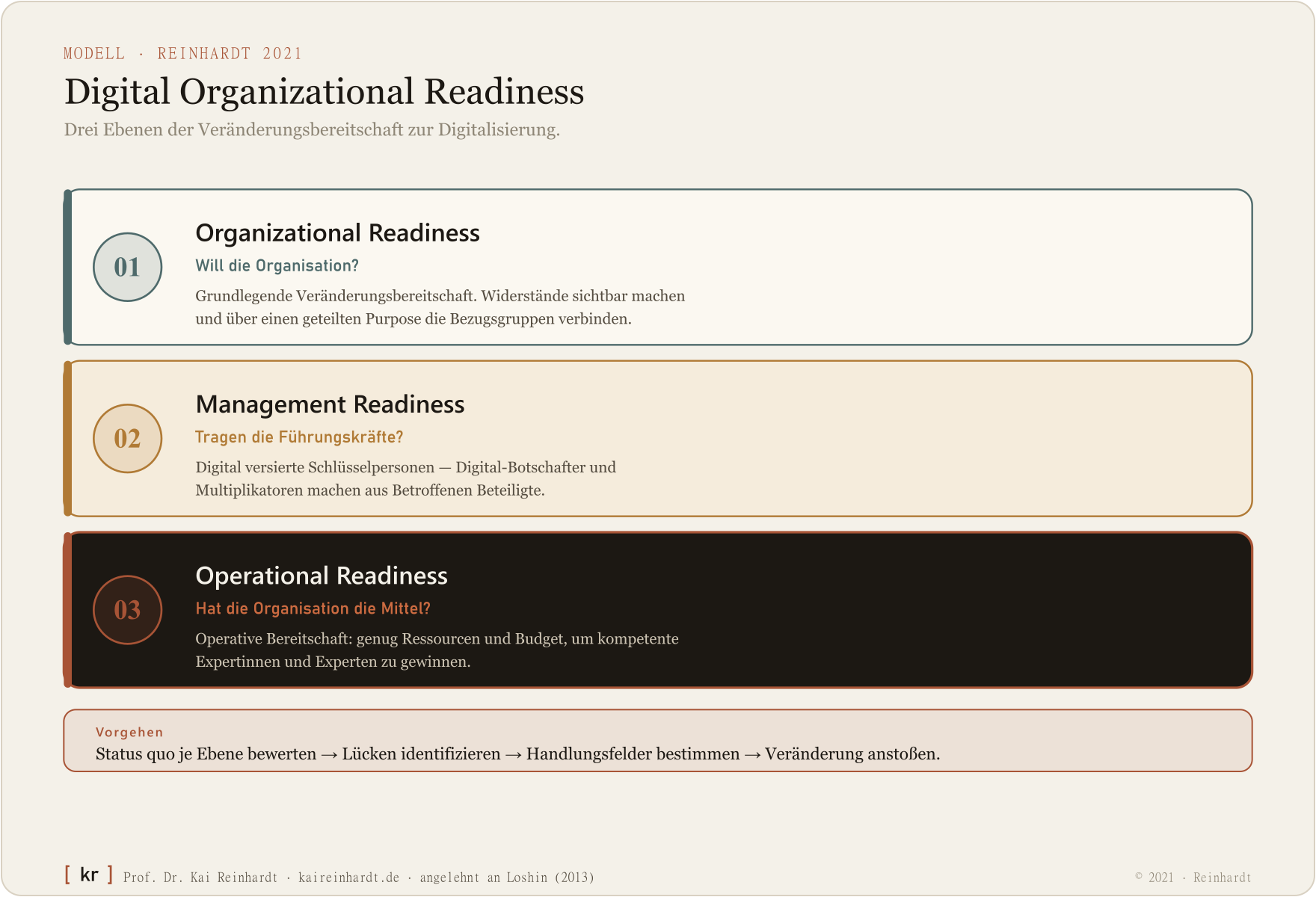Select the Organizational Readiness heading

337,233
